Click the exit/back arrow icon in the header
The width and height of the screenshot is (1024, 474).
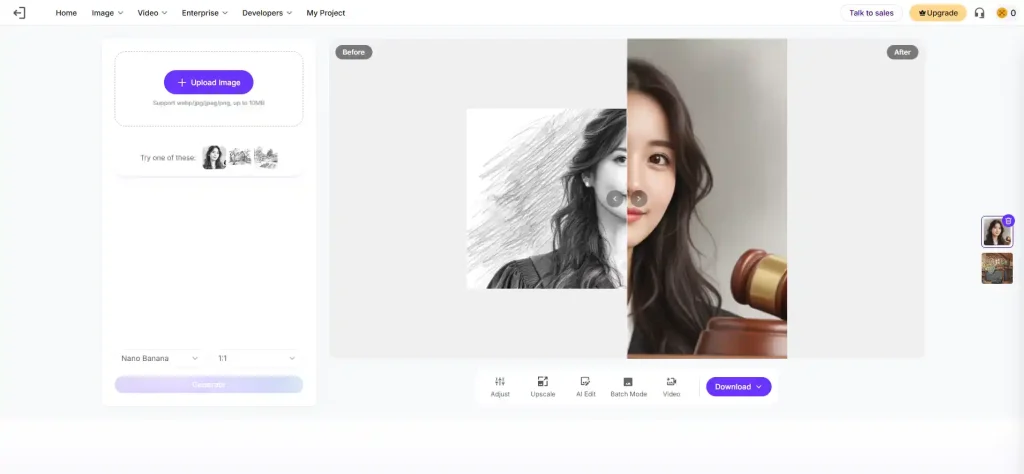[x=20, y=13]
